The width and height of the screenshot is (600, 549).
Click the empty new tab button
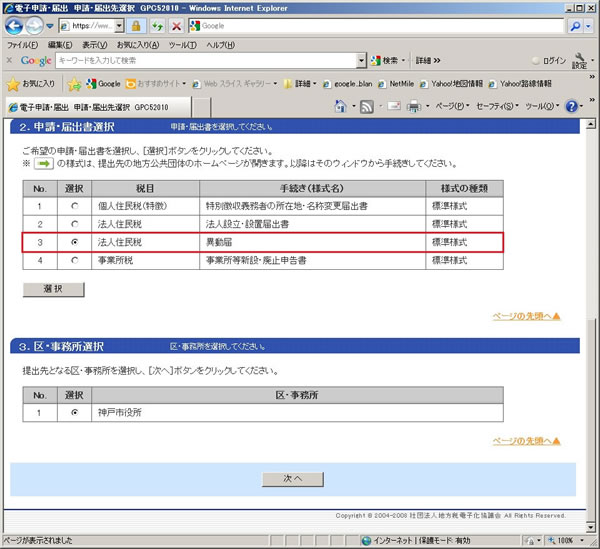click(201, 108)
